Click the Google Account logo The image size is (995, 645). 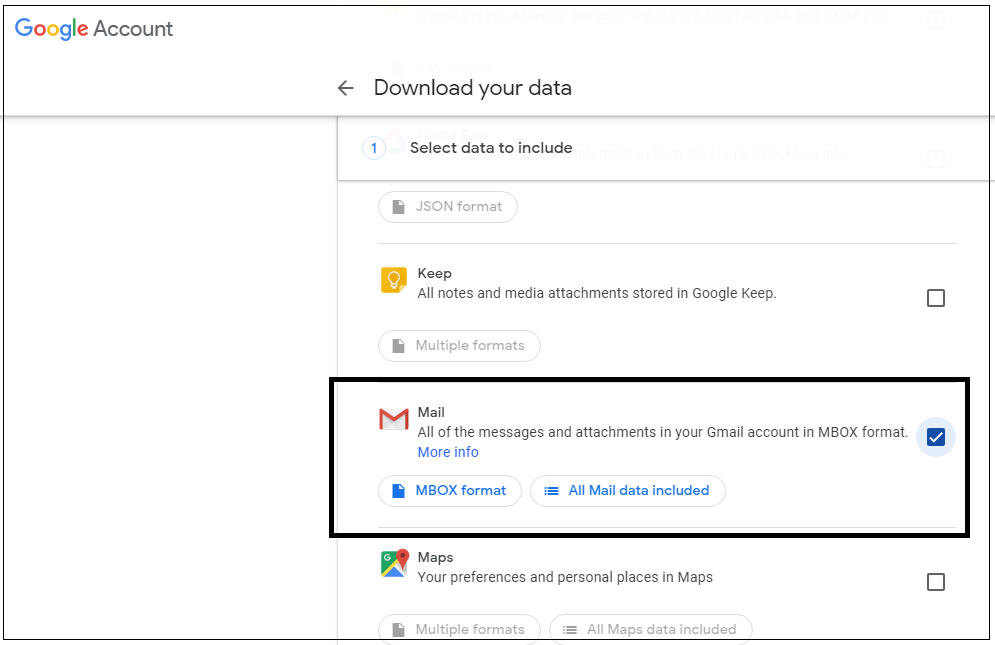(x=94, y=29)
